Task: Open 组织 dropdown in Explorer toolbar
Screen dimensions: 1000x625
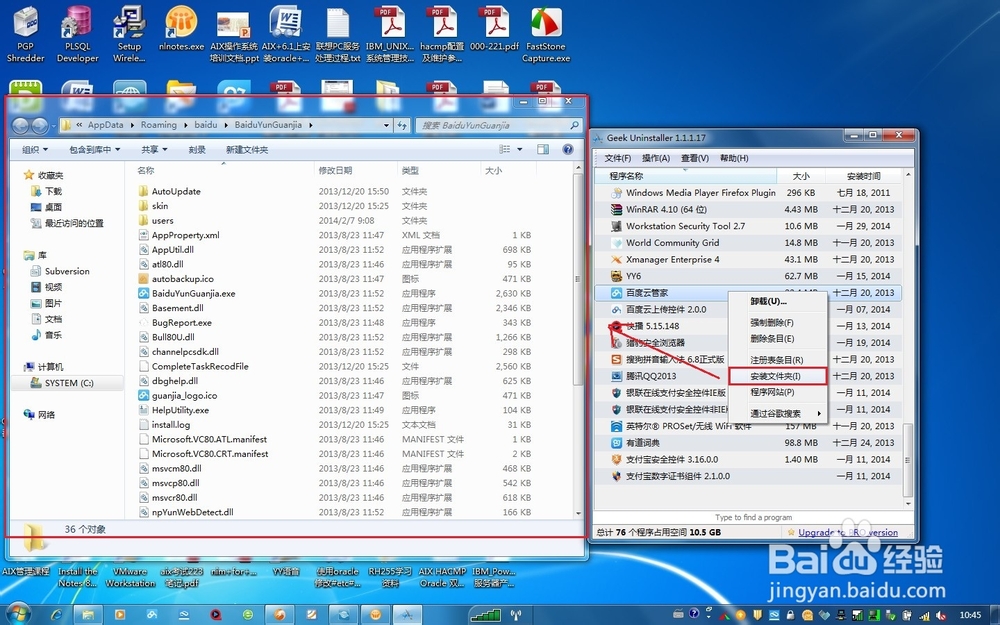Action: pyautogui.click(x=34, y=149)
